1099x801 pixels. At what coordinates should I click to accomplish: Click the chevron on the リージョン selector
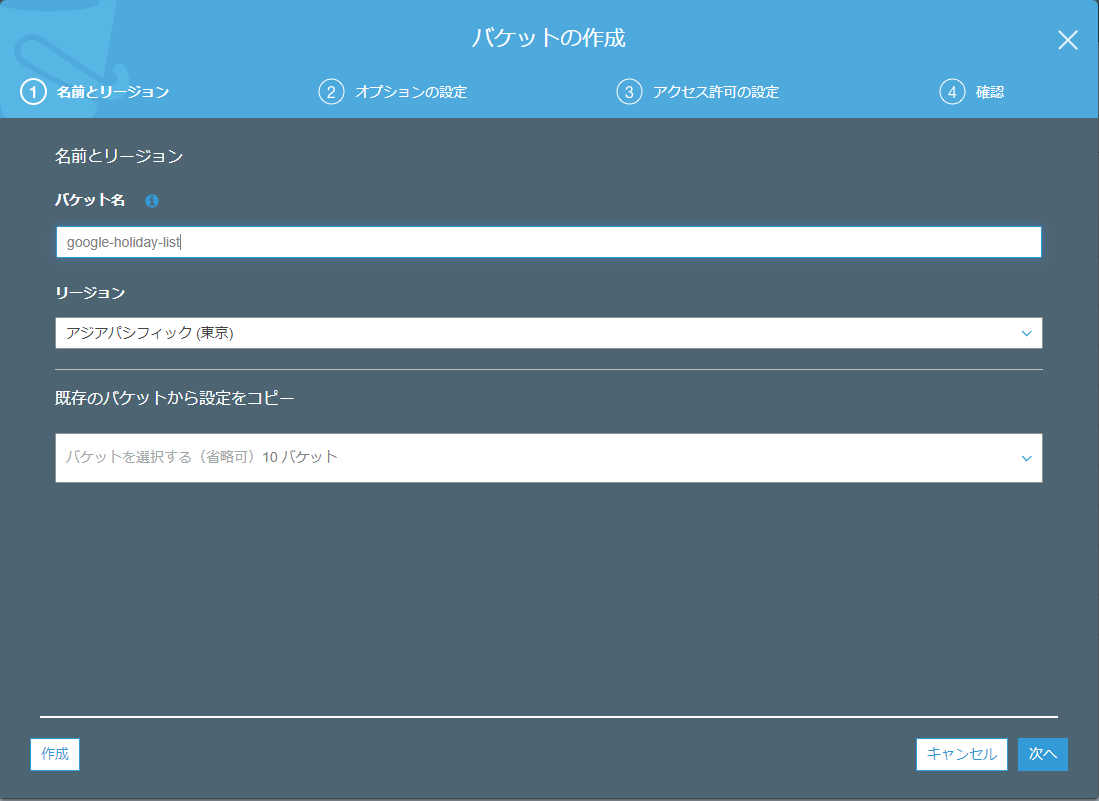(1025, 333)
